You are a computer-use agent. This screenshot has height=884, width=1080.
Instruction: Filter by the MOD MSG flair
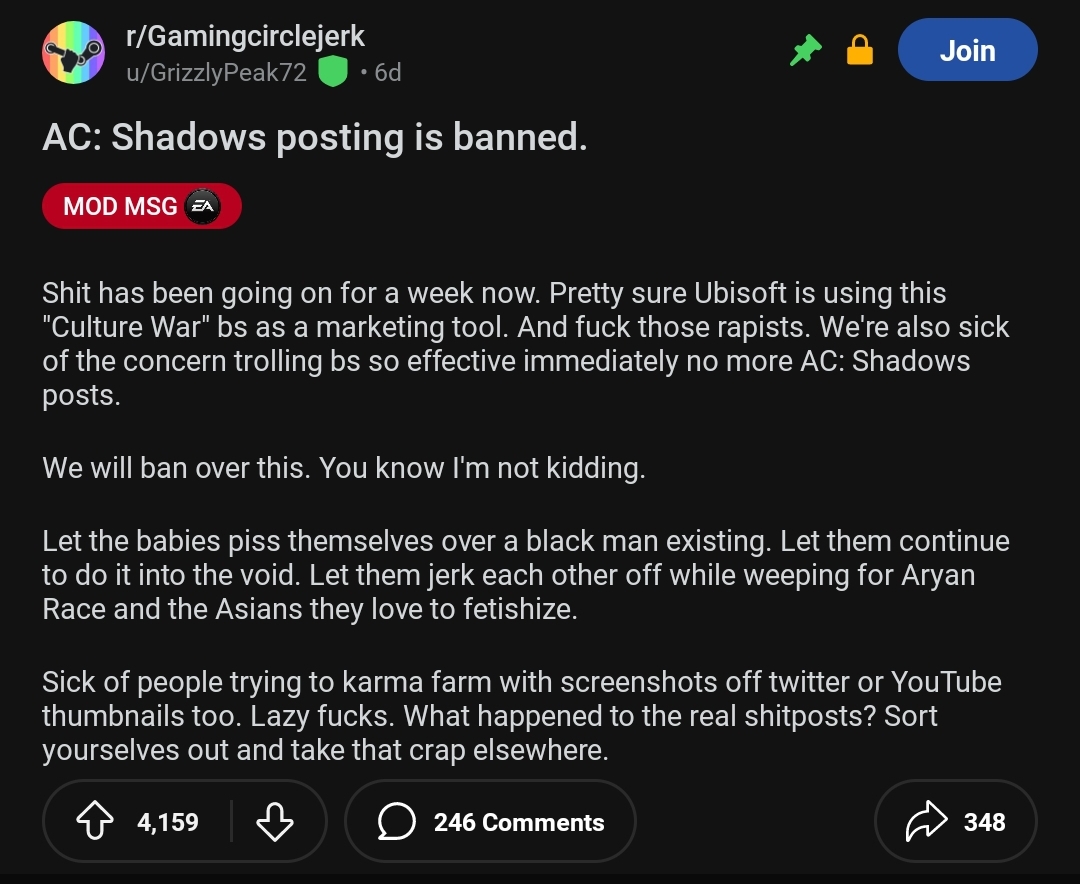pos(142,206)
